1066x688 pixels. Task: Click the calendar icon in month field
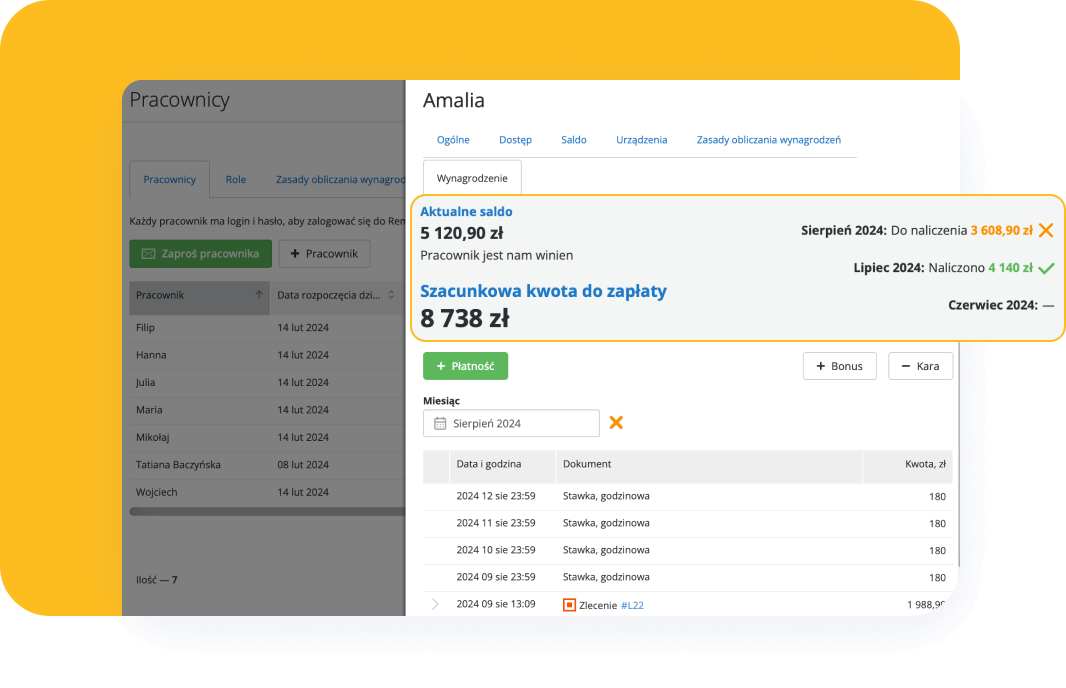click(440, 424)
